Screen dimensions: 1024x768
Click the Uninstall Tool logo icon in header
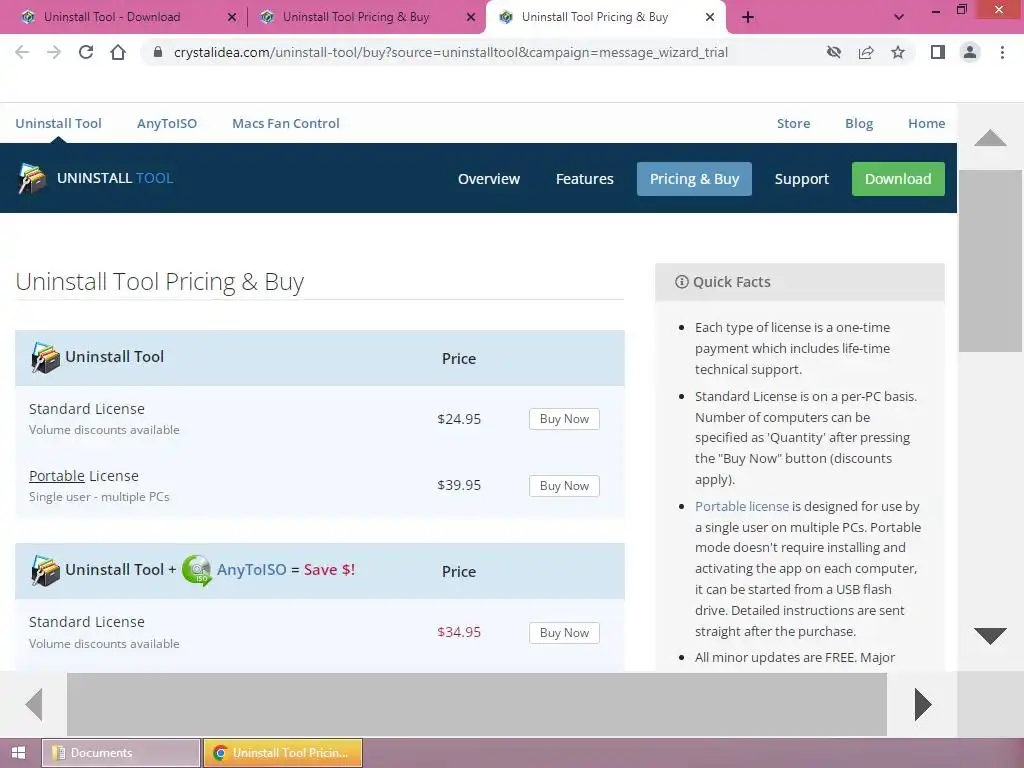point(32,178)
